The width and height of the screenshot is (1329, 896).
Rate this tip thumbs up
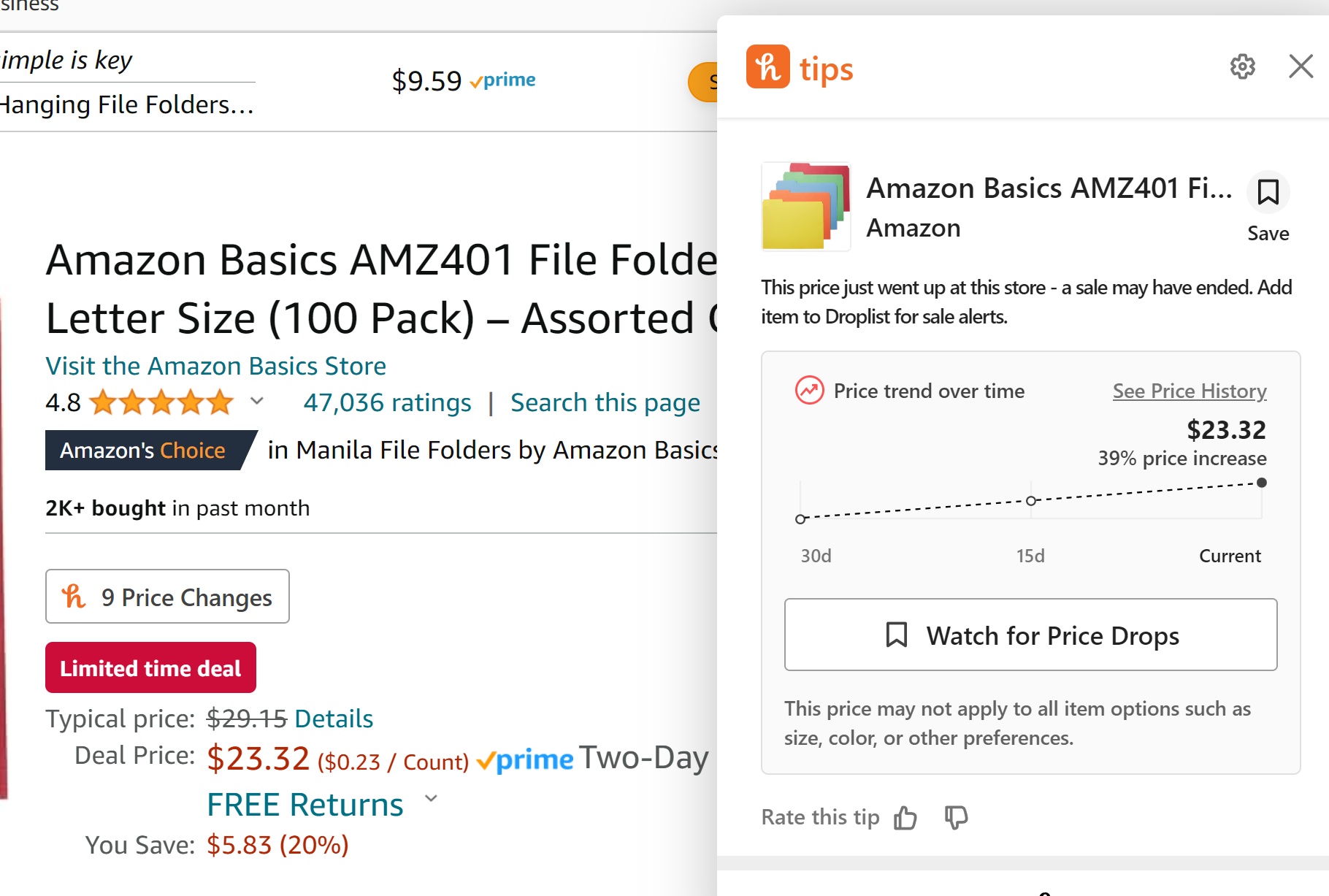(x=905, y=818)
